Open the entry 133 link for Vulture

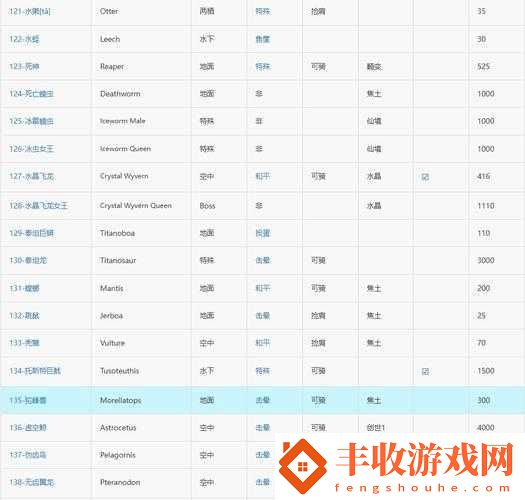coord(24,343)
